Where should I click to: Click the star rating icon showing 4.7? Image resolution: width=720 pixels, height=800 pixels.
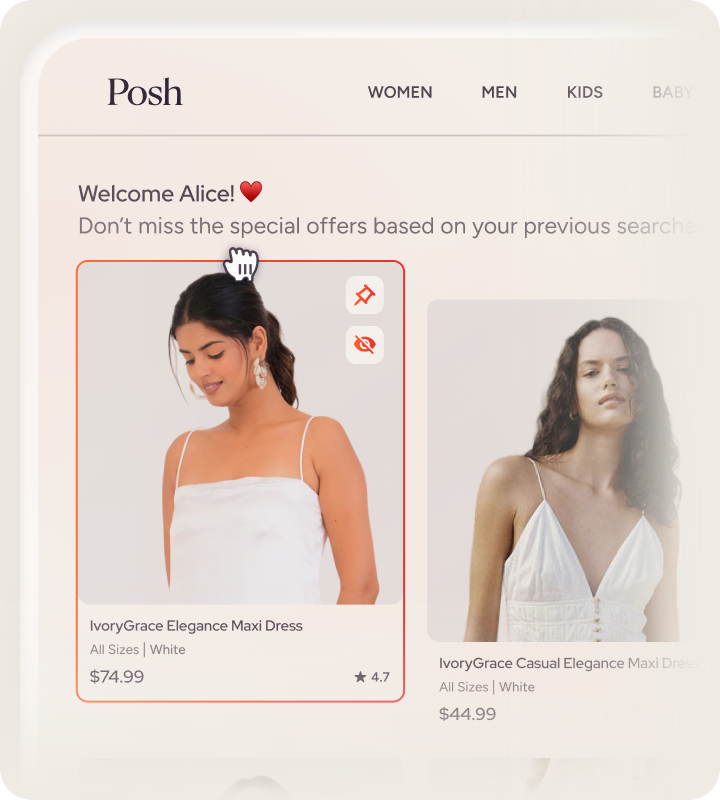360,677
